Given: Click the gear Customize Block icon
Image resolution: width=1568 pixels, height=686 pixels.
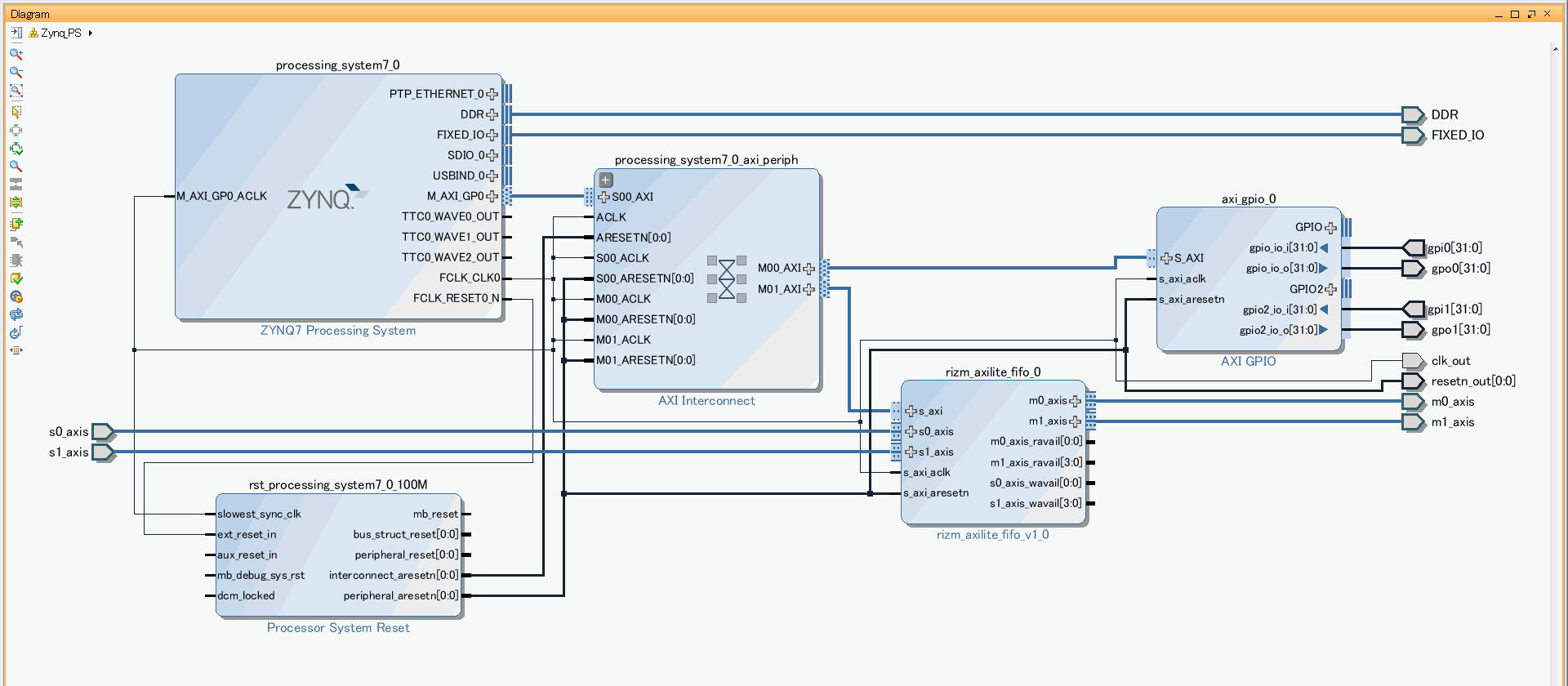Looking at the screenshot, I should (x=16, y=296).
